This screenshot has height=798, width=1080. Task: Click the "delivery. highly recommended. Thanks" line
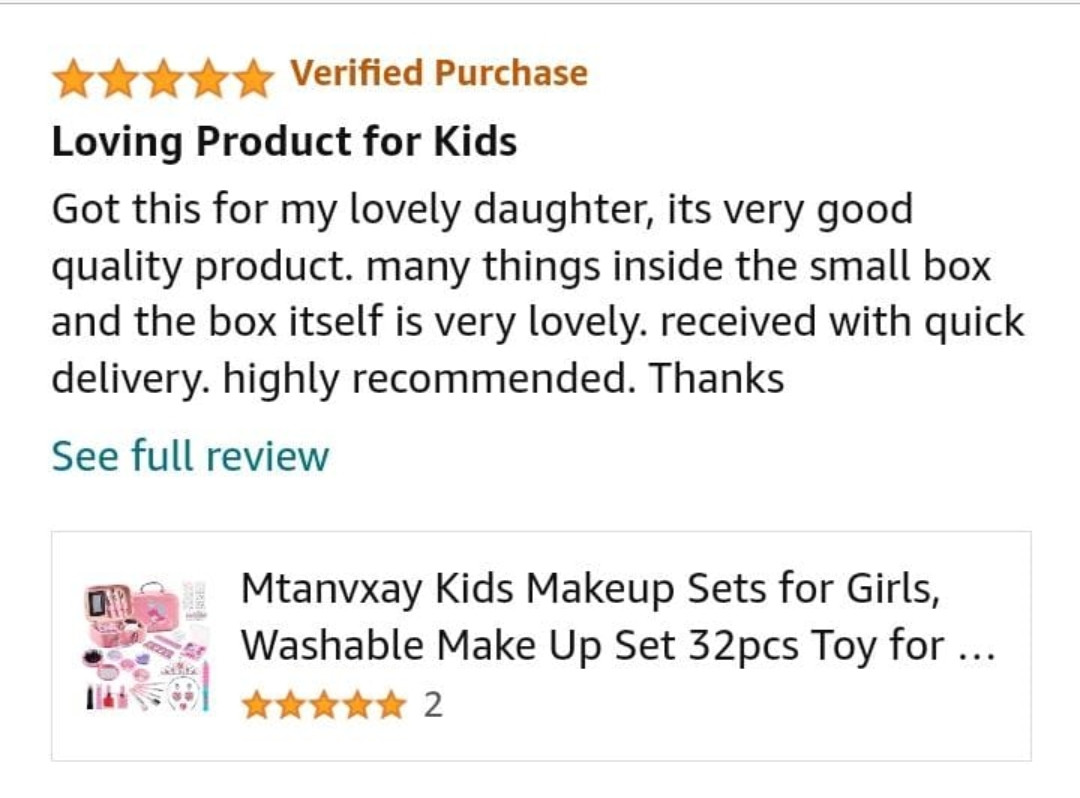(x=418, y=379)
